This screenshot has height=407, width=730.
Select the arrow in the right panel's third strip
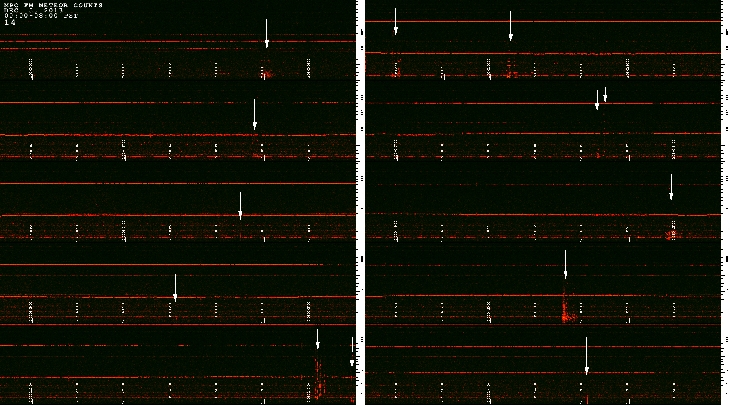click(671, 187)
